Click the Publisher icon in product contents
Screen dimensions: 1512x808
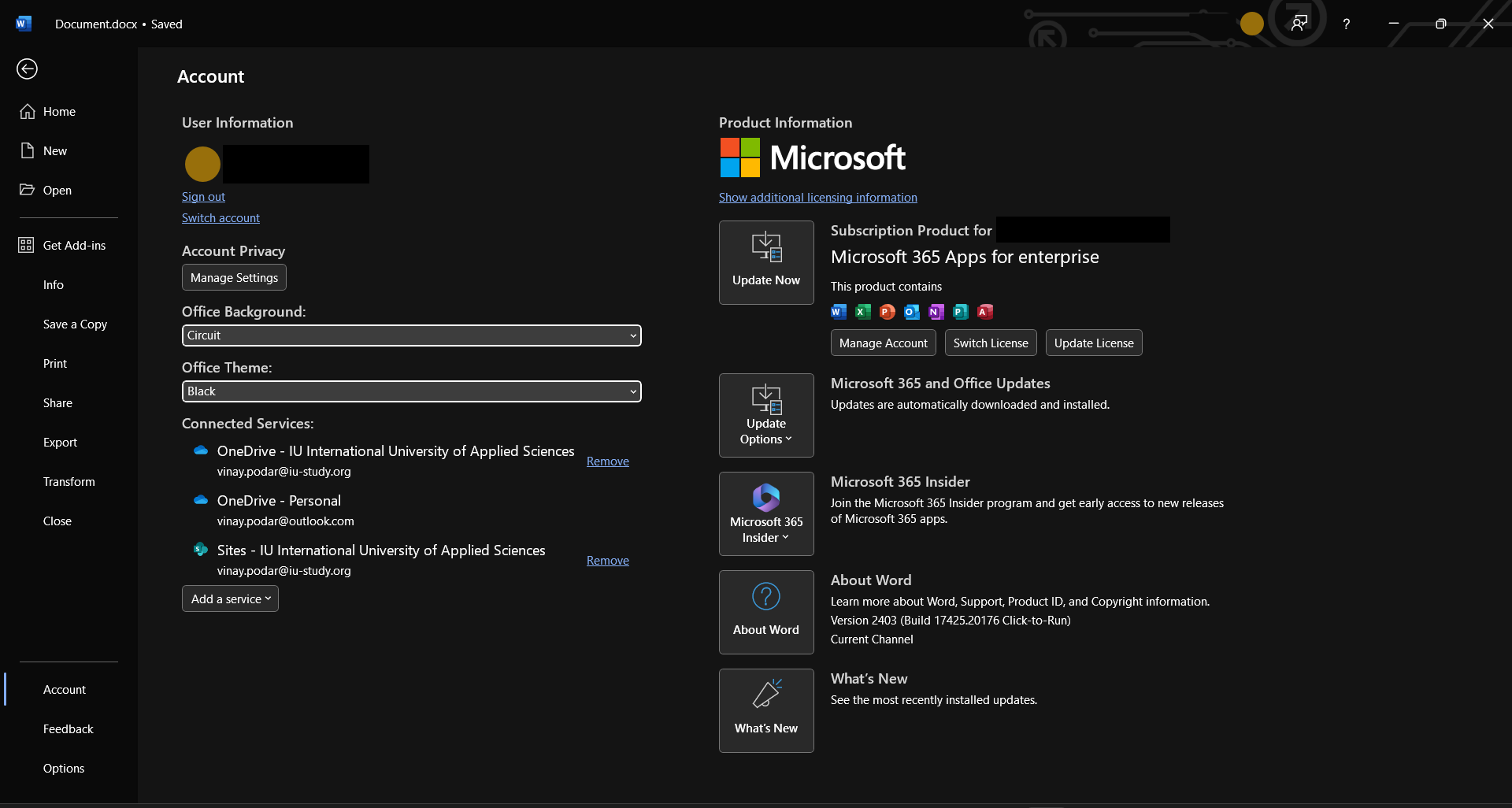[960, 312]
